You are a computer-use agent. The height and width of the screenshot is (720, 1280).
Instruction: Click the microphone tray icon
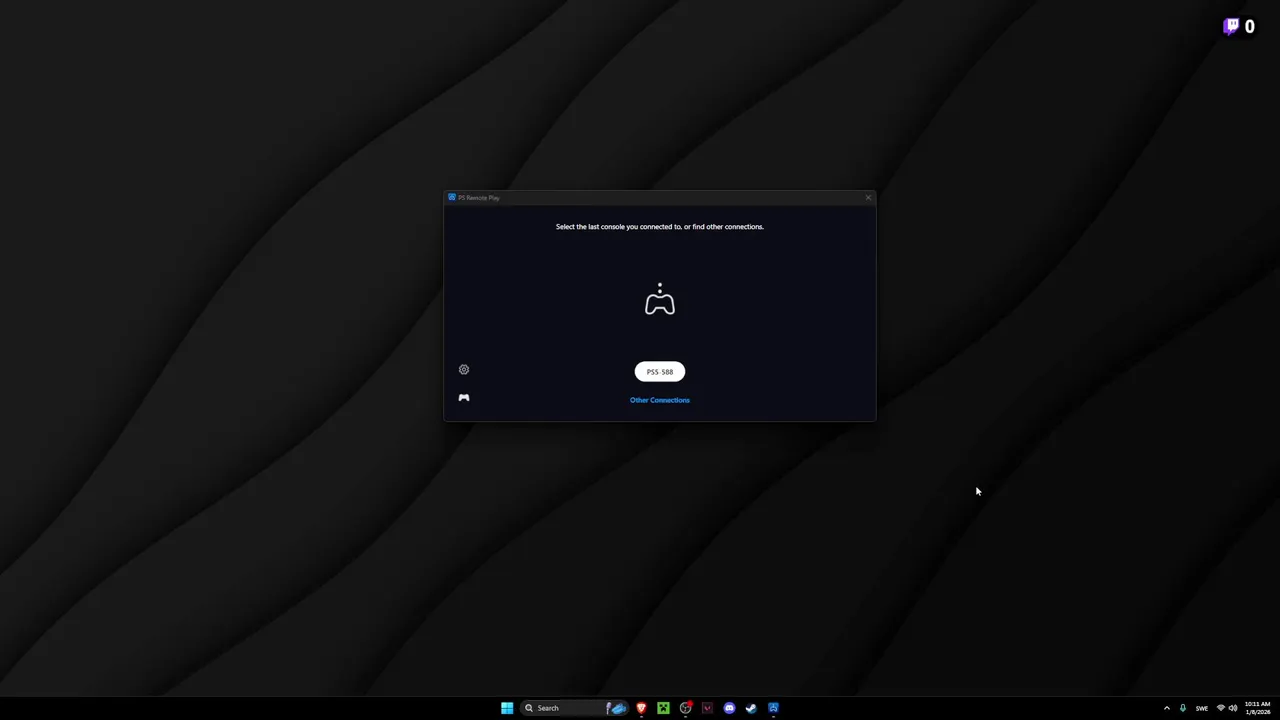click(1183, 708)
